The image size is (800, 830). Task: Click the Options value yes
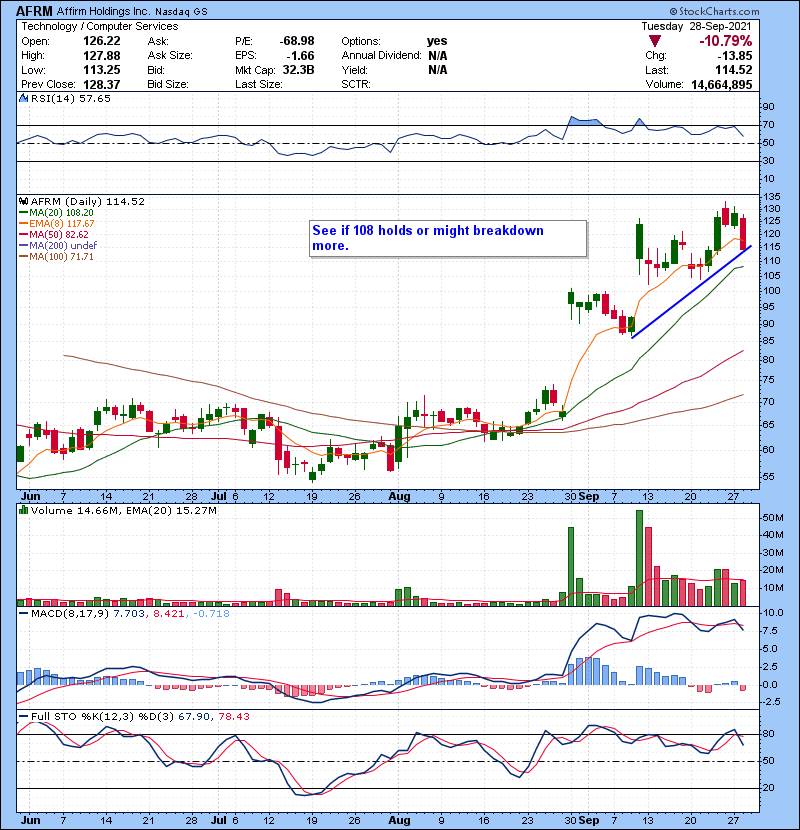point(437,41)
